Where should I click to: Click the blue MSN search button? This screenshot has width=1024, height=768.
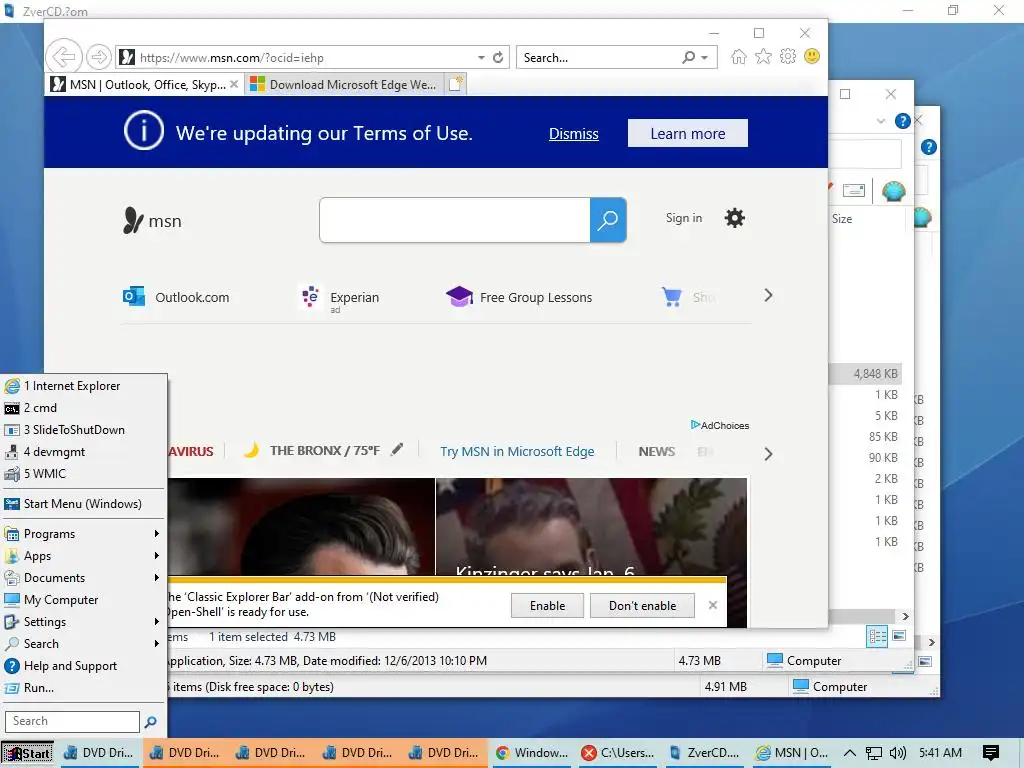pyautogui.click(x=608, y=220)
